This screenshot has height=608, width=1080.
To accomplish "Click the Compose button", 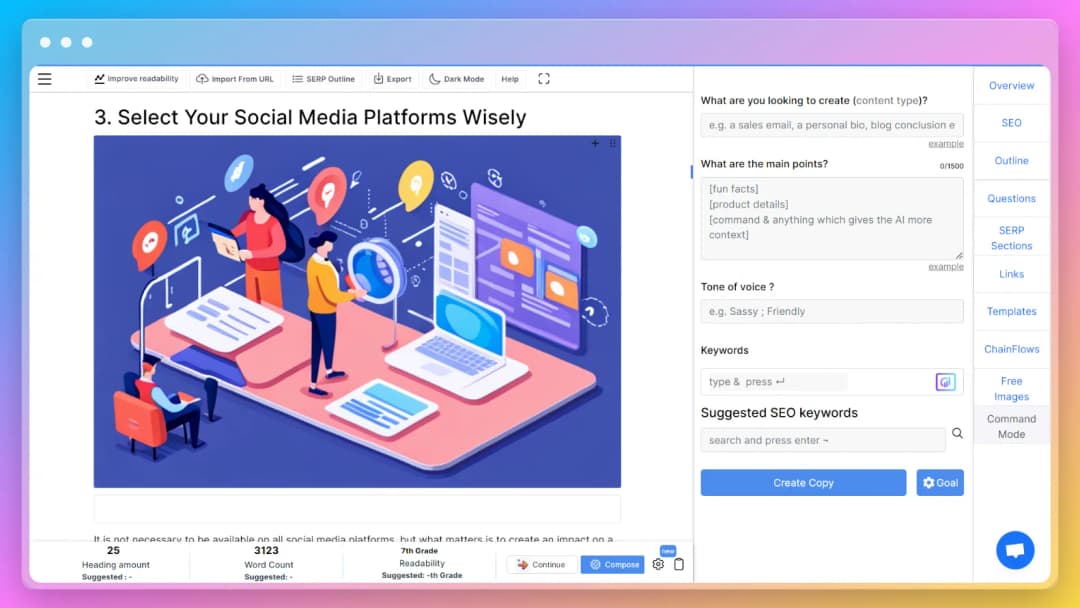I will click(x=613, y=565).
